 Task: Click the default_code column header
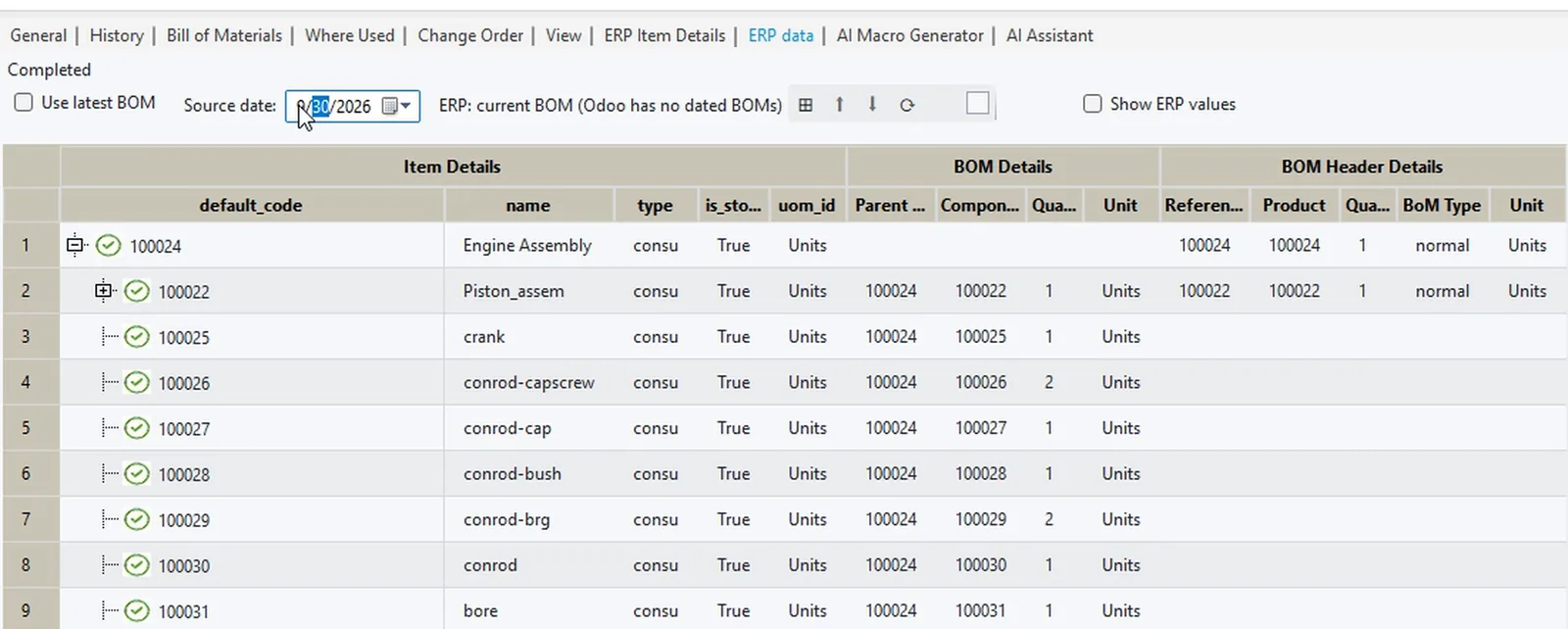pyautogui.click(x=251, y=205)
